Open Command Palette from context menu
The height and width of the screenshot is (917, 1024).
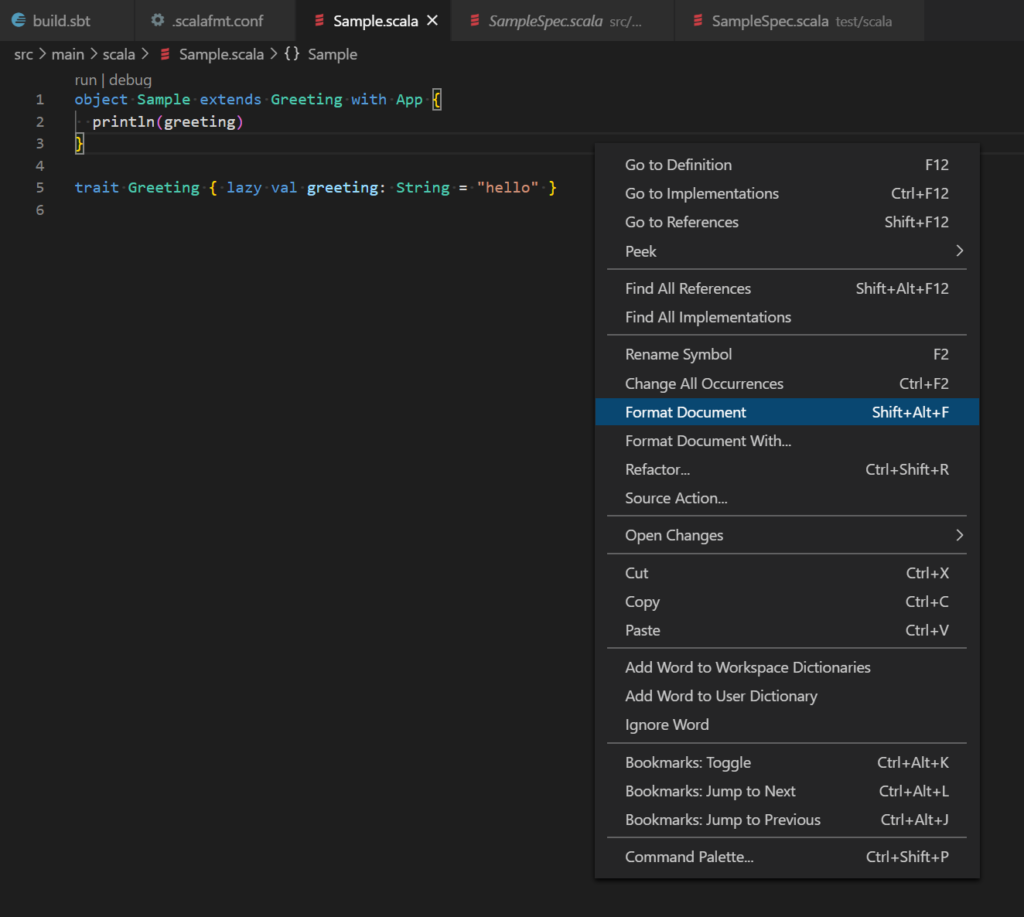(x=689, y=857)
